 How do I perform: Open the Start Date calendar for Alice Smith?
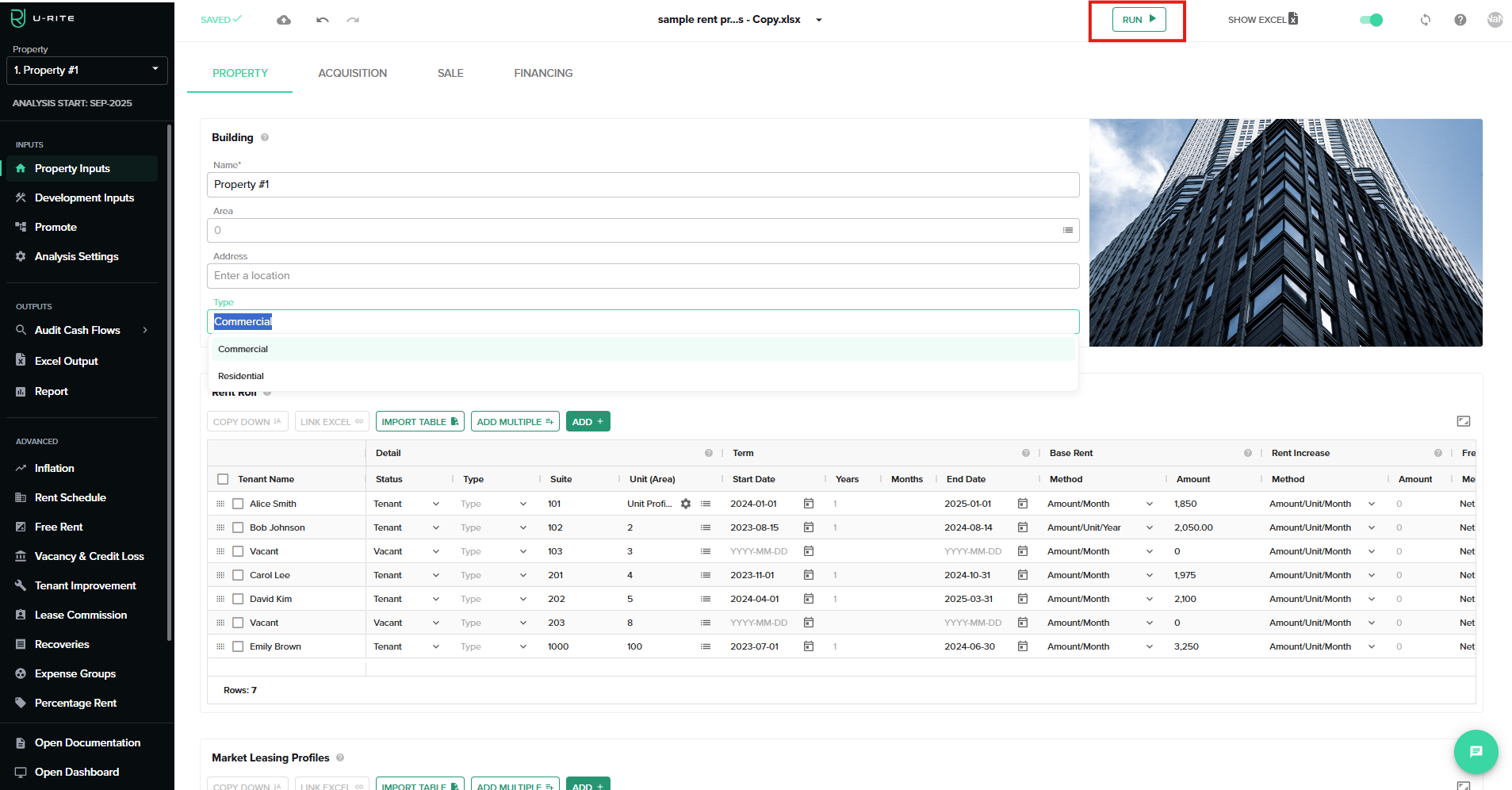click(809, 504)
